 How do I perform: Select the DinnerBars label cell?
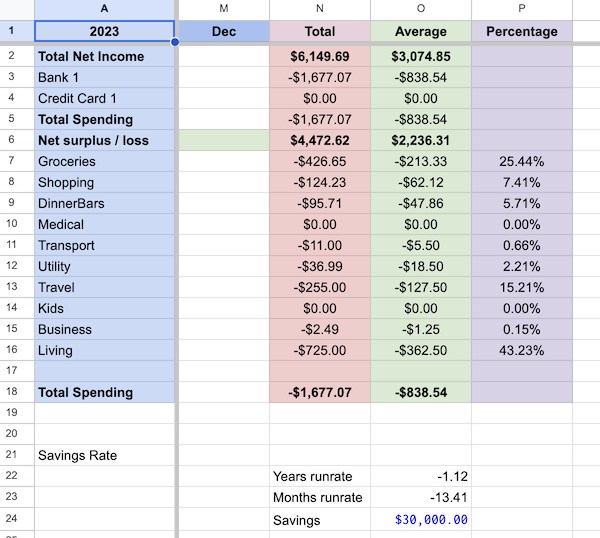pos(104,204)
